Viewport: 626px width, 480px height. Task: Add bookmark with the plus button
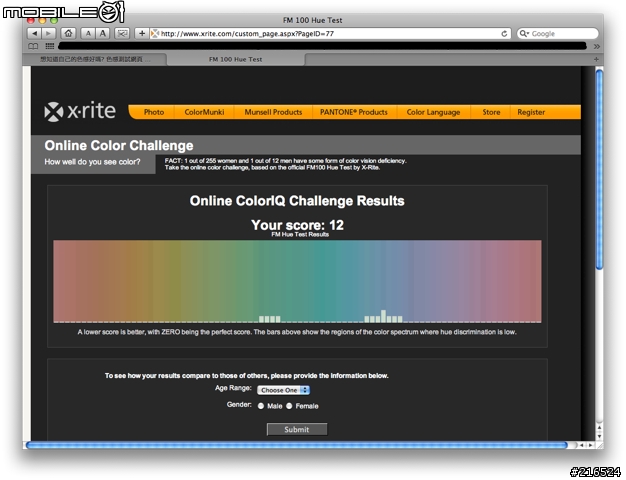[x=142, y=34]
